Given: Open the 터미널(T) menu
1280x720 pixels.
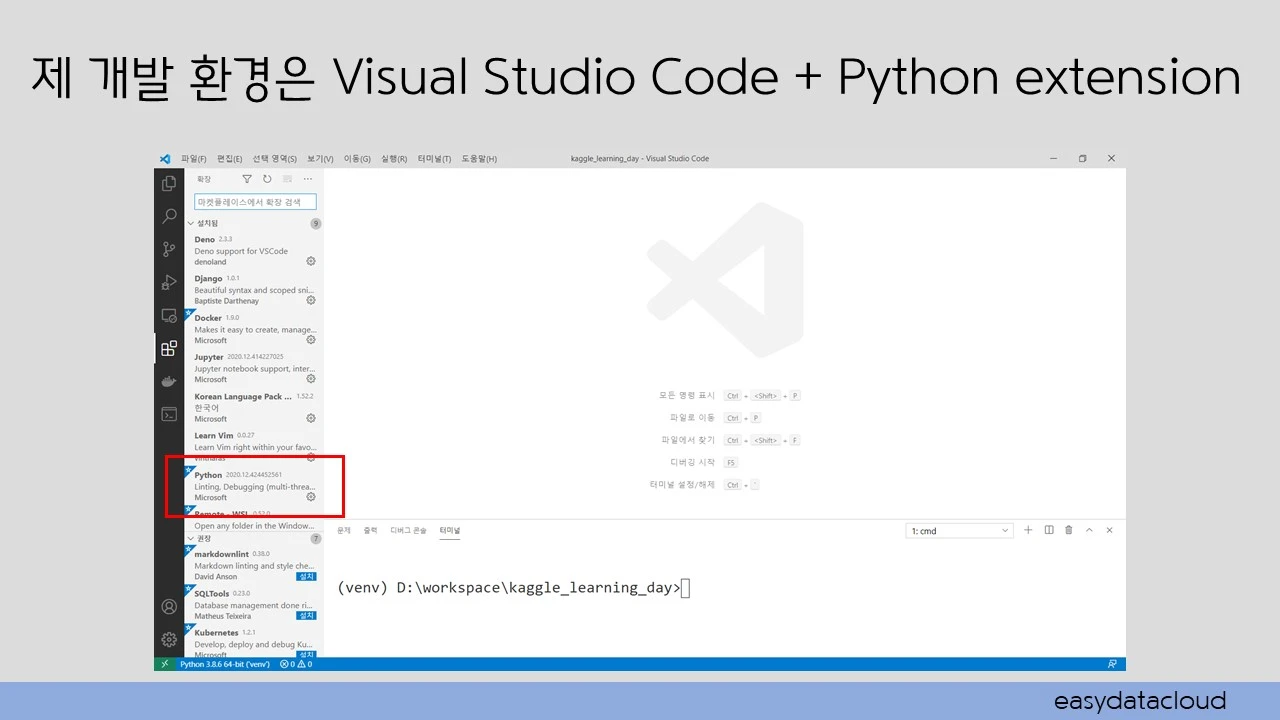Looking at the screenshot, I should click(x=435, y=158).
